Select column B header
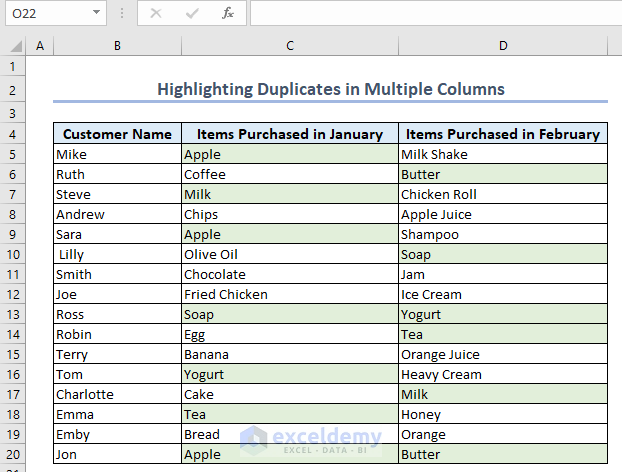The image size is (622, 472). coord(117,46)
